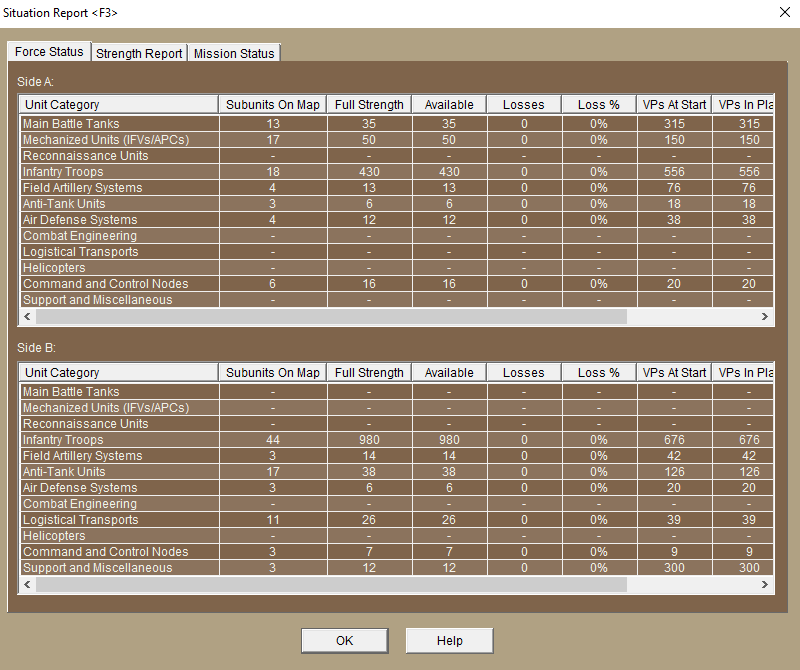This screenshot has width=800, height=670.
Task: Select Side A Field Artillery Systems row
Action: point(396,188)
